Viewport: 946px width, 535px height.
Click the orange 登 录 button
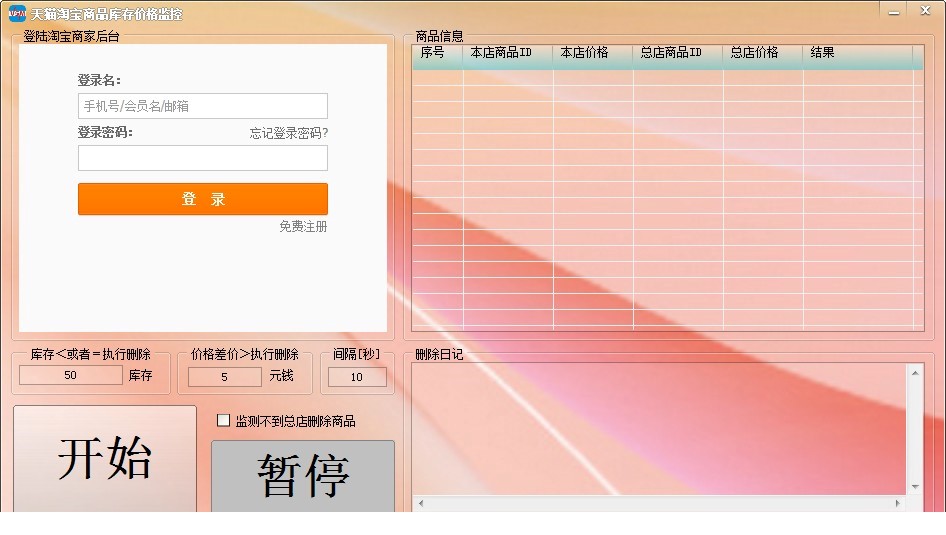click(x=203, y=199)
